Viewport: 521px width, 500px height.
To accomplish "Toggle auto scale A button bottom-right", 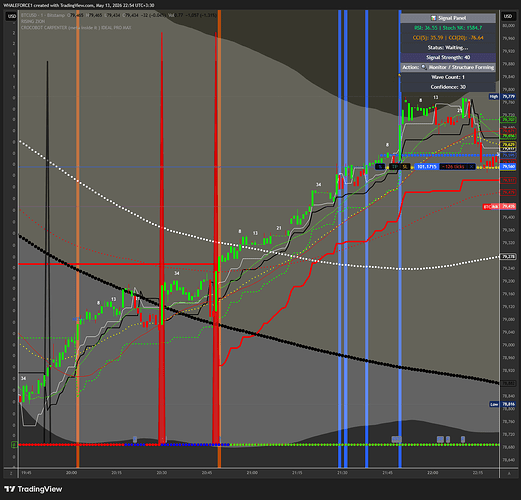I will pyautogui.click(x=509, y=473).
